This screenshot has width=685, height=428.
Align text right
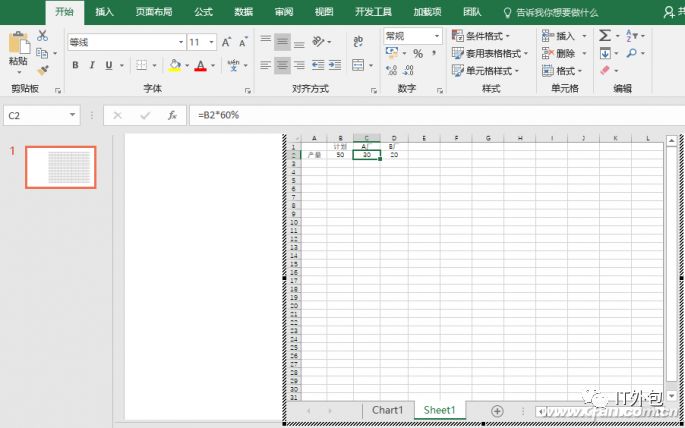click(x=299, y=66)
